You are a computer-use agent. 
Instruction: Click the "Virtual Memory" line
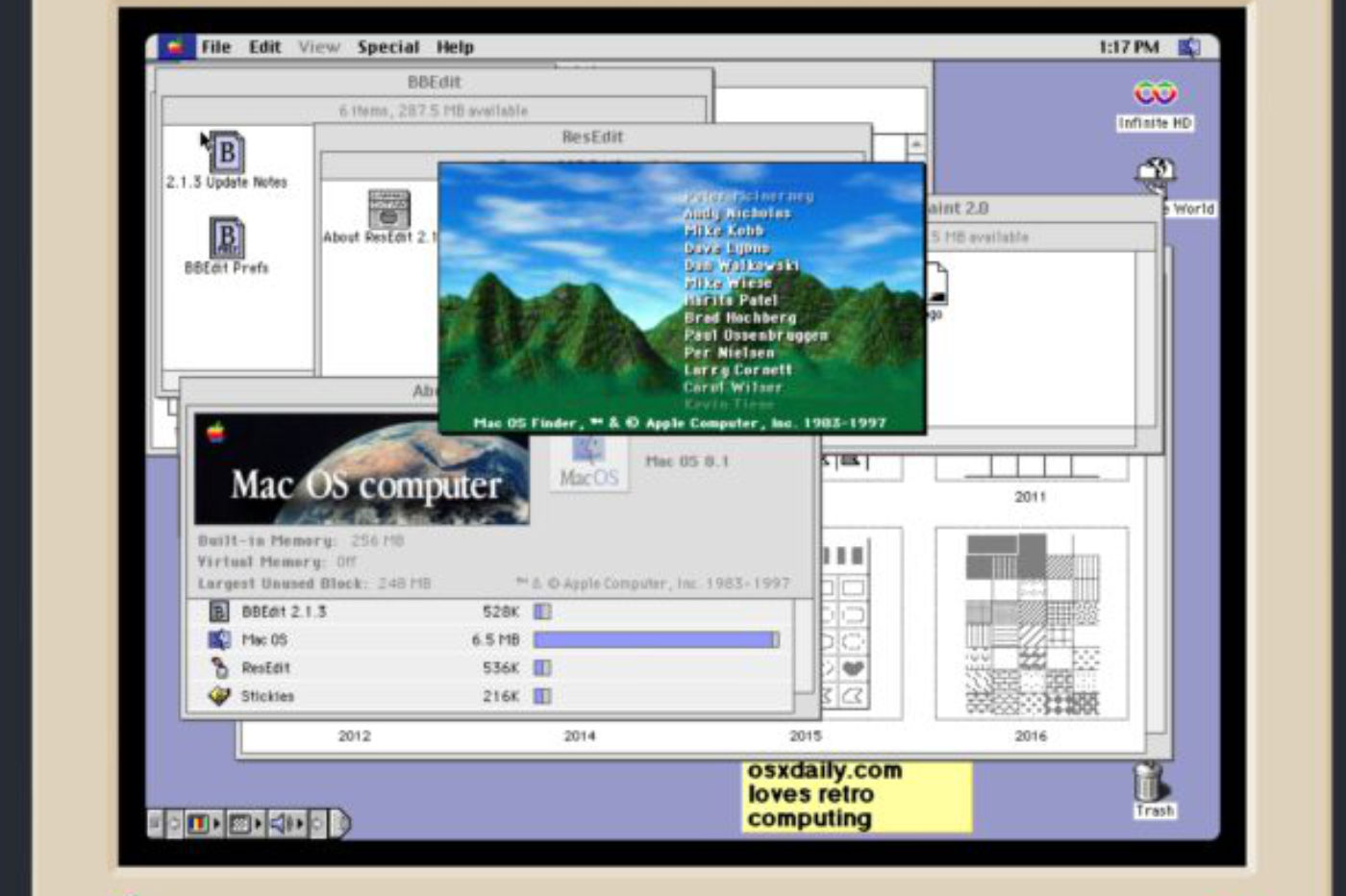point(277,561)
